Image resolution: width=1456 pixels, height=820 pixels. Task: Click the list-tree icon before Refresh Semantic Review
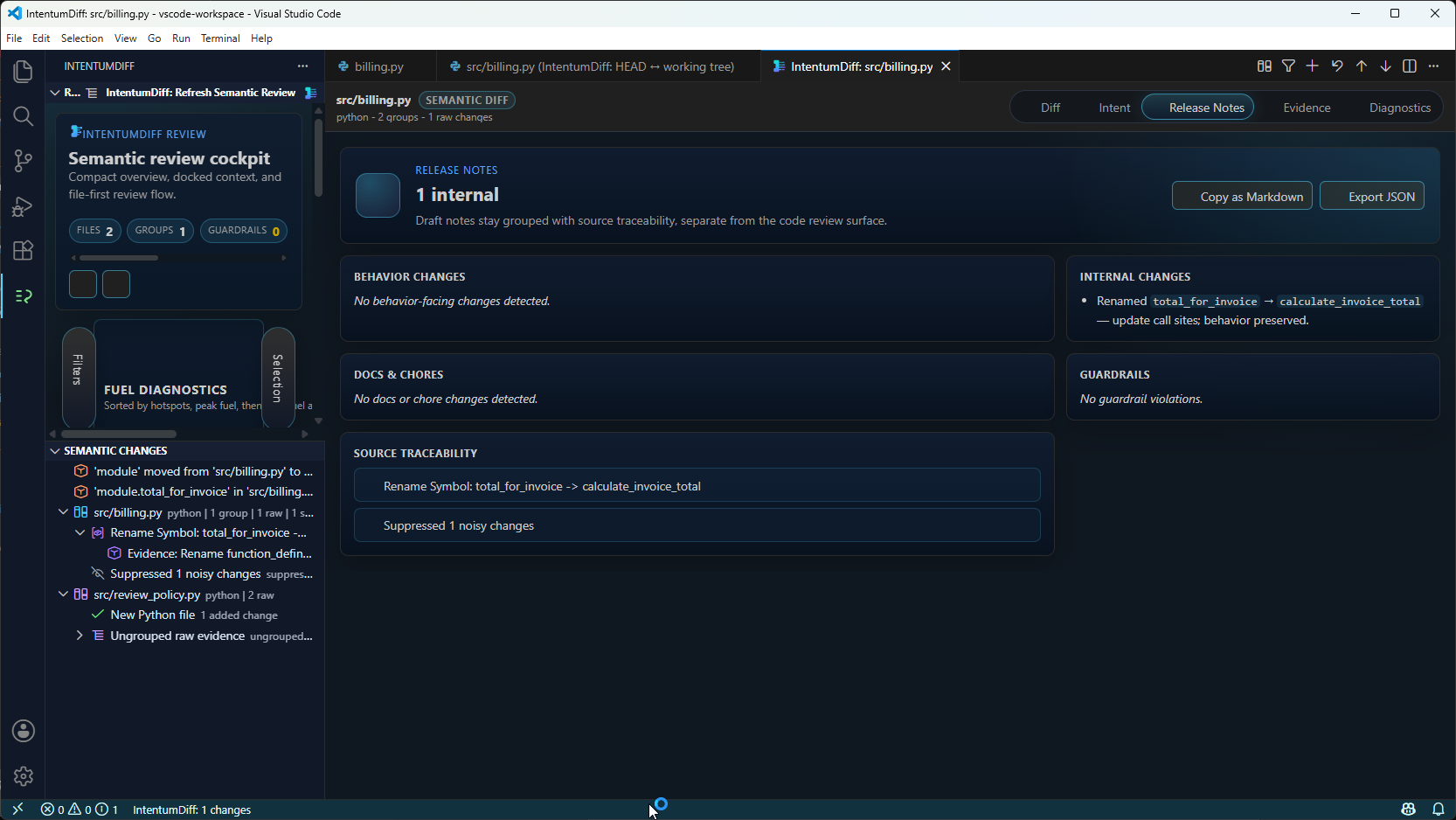[x=92, y=93]
